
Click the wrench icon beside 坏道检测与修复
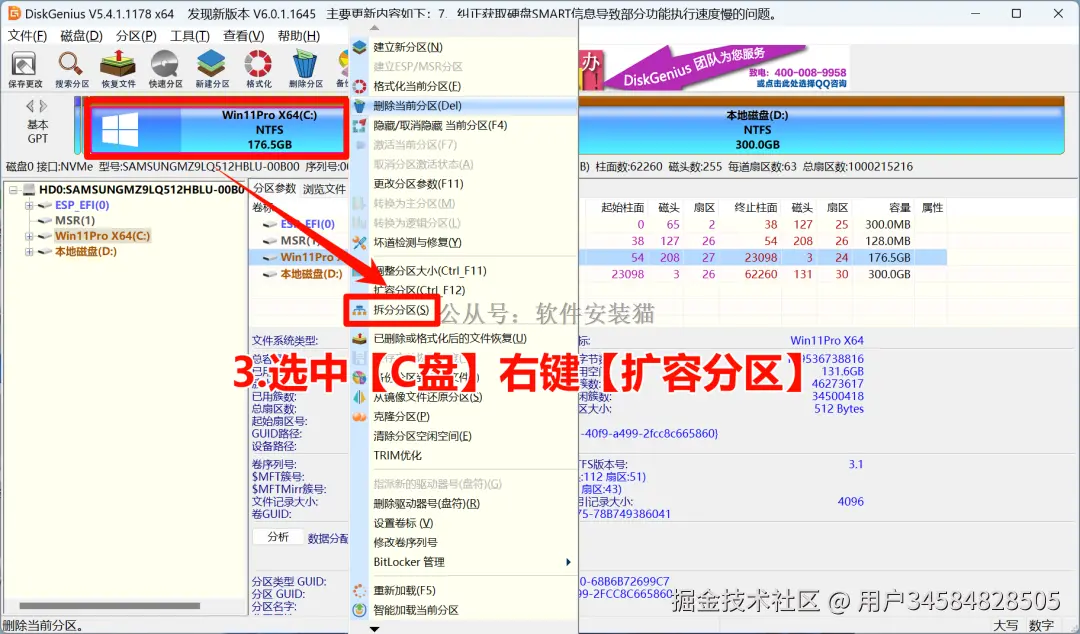[360, 243]
